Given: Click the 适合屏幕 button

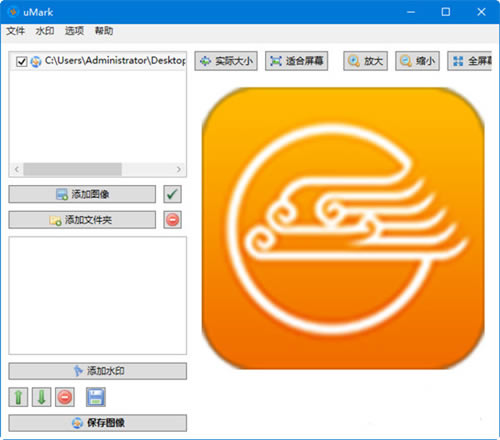Looking at the screenshot, I should 296,61.
